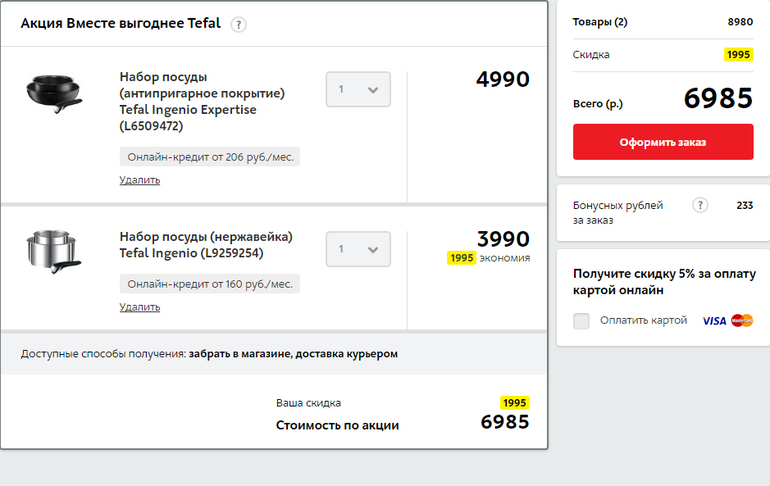Click online credit from 206 rubles badge

click(210, 157)
